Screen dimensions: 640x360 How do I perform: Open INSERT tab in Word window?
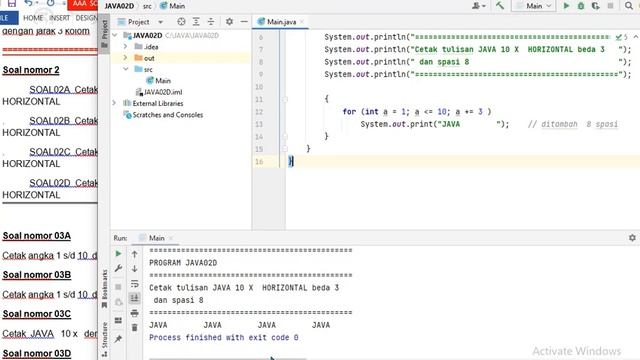point(60,18)
